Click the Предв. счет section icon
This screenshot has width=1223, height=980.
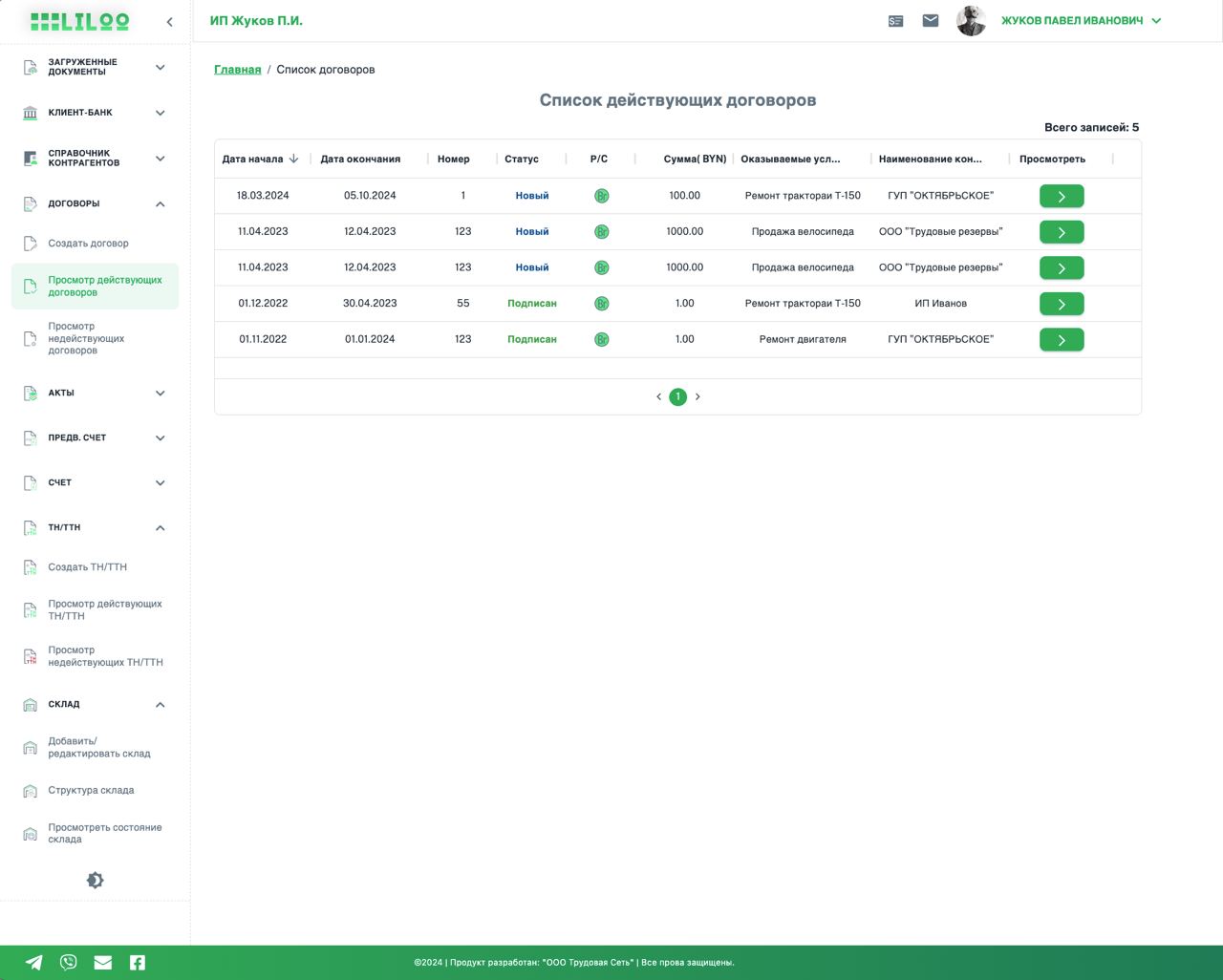[31, 437]
